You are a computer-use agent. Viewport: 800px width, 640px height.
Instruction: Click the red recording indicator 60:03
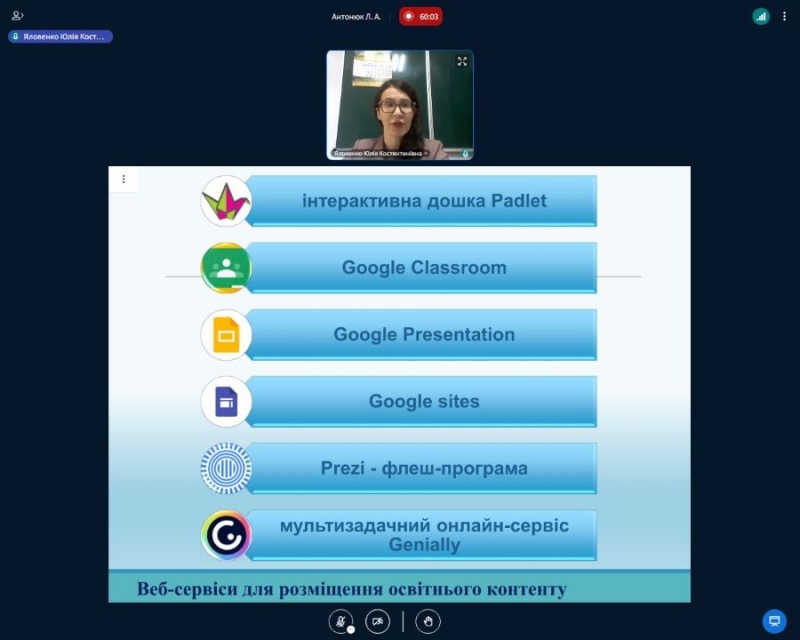pos(421,16)
